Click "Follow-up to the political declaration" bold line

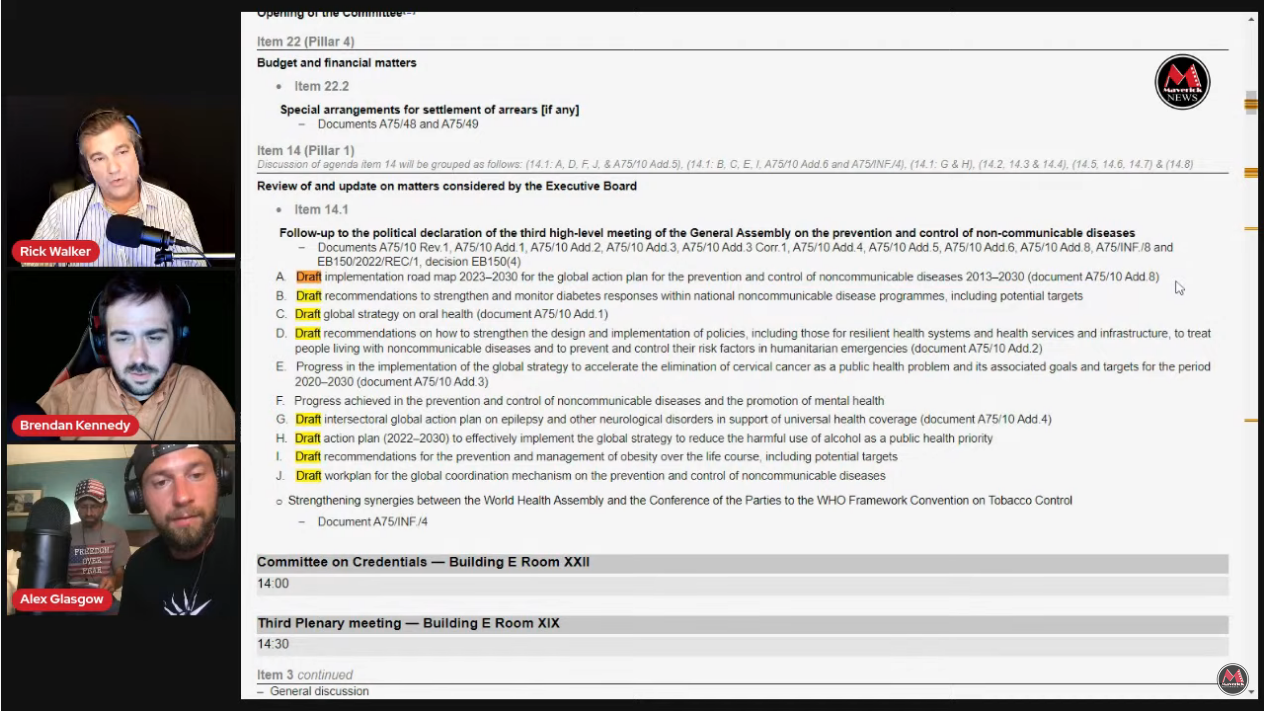pos(707,233)
